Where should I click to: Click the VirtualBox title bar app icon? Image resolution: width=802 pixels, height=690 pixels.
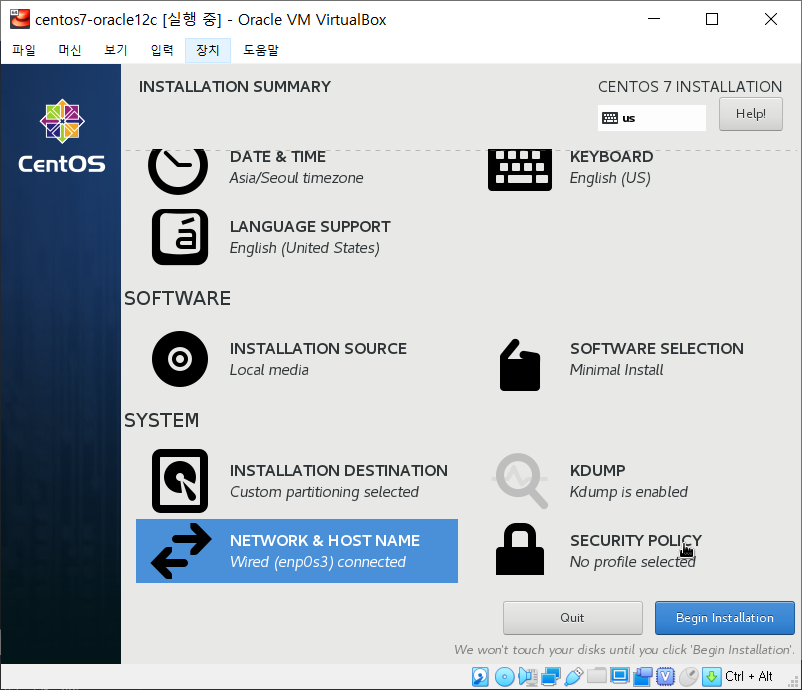[x=20, y=19]
